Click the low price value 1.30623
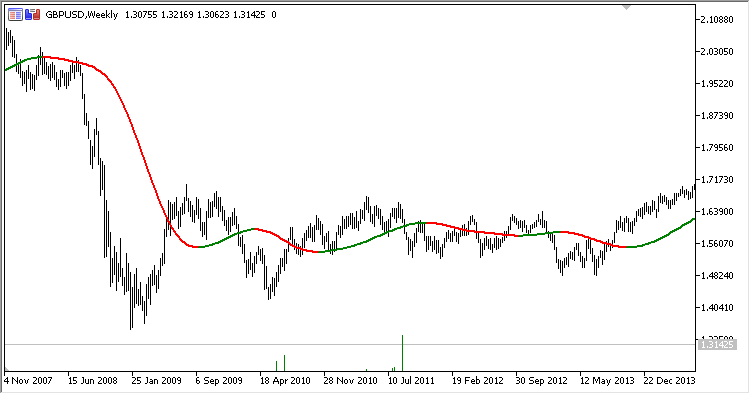 (x=213, y=15)
